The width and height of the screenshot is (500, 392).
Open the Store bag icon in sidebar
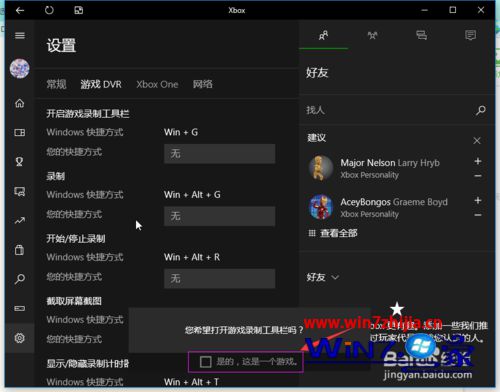pos(20,250)
